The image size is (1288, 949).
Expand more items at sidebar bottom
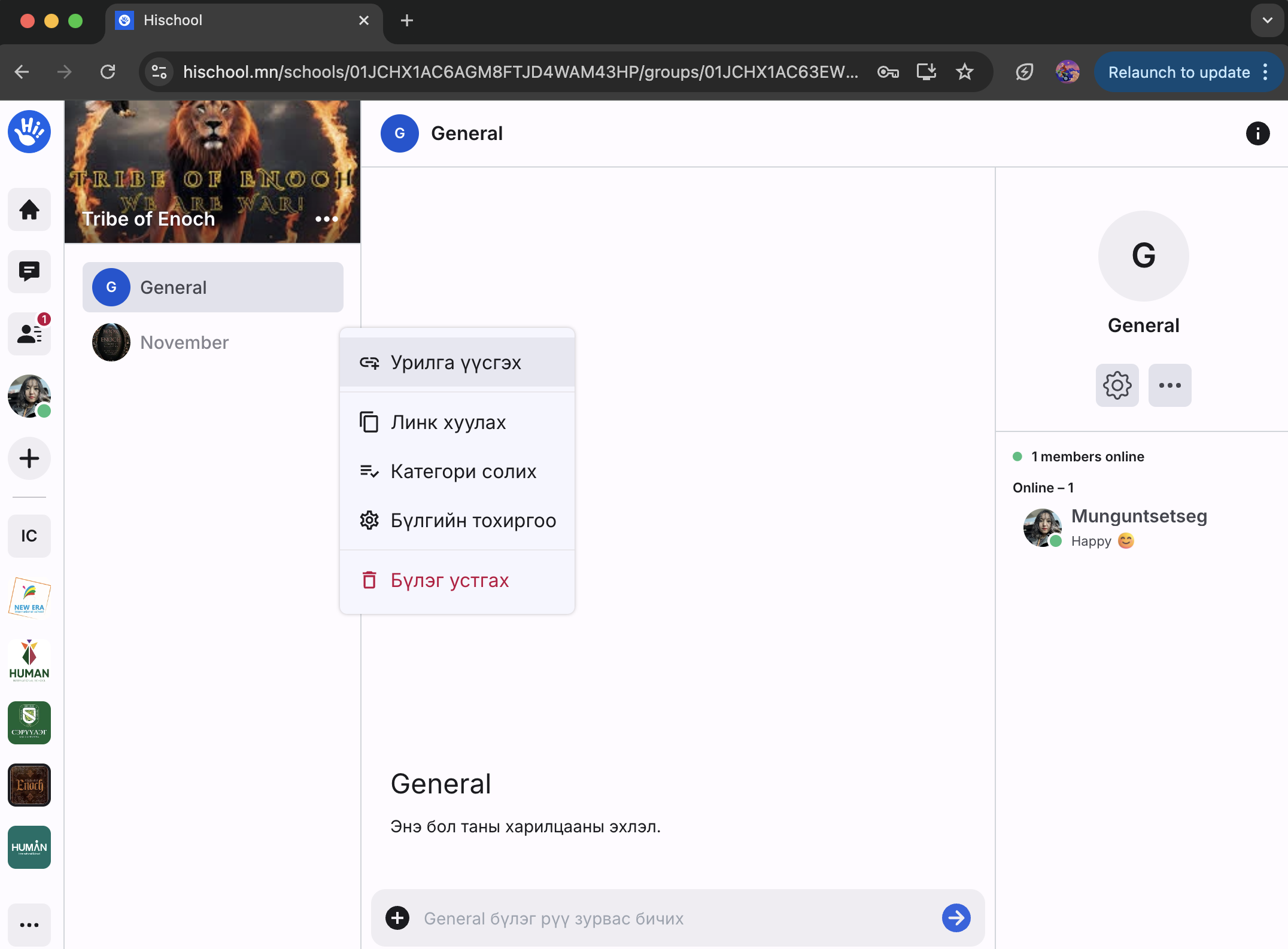click(29, 925)
